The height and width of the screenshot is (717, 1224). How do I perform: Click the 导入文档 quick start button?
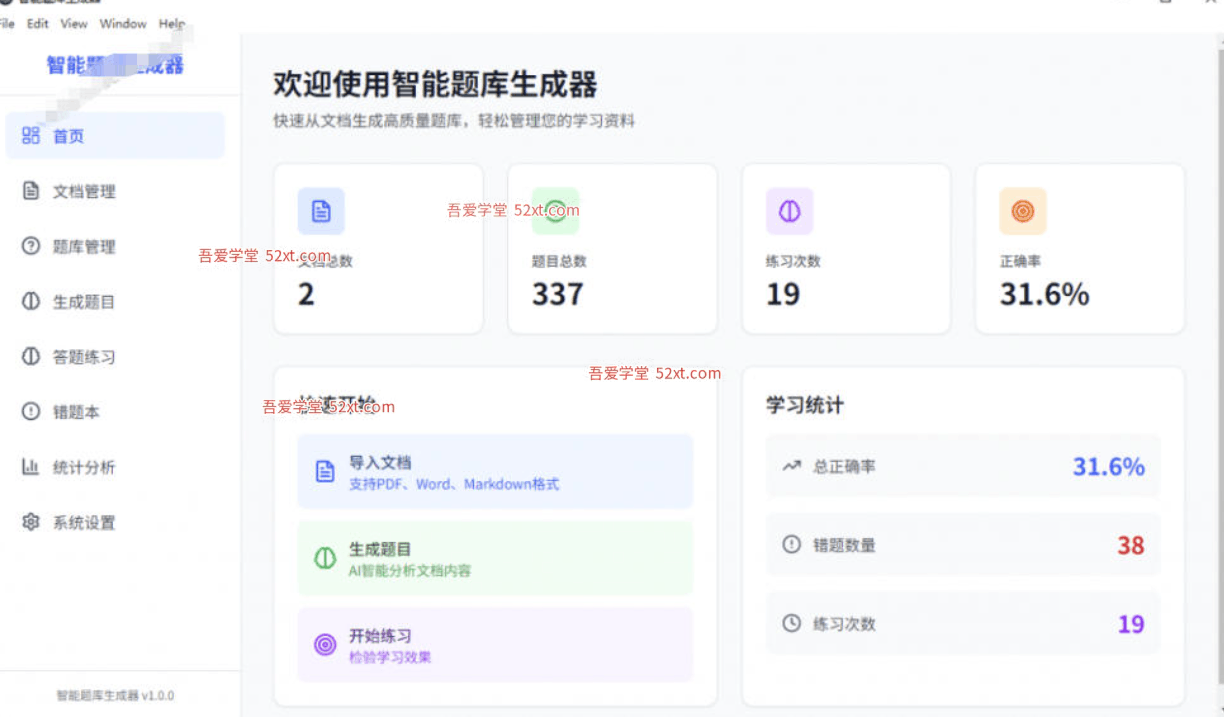point(495,472)
